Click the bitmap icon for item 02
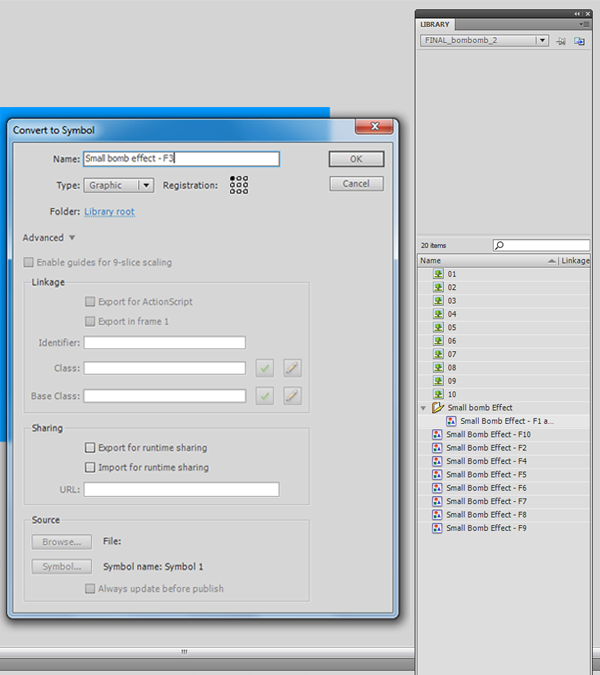This screenshot has height=675, width=600. point(438,287)
